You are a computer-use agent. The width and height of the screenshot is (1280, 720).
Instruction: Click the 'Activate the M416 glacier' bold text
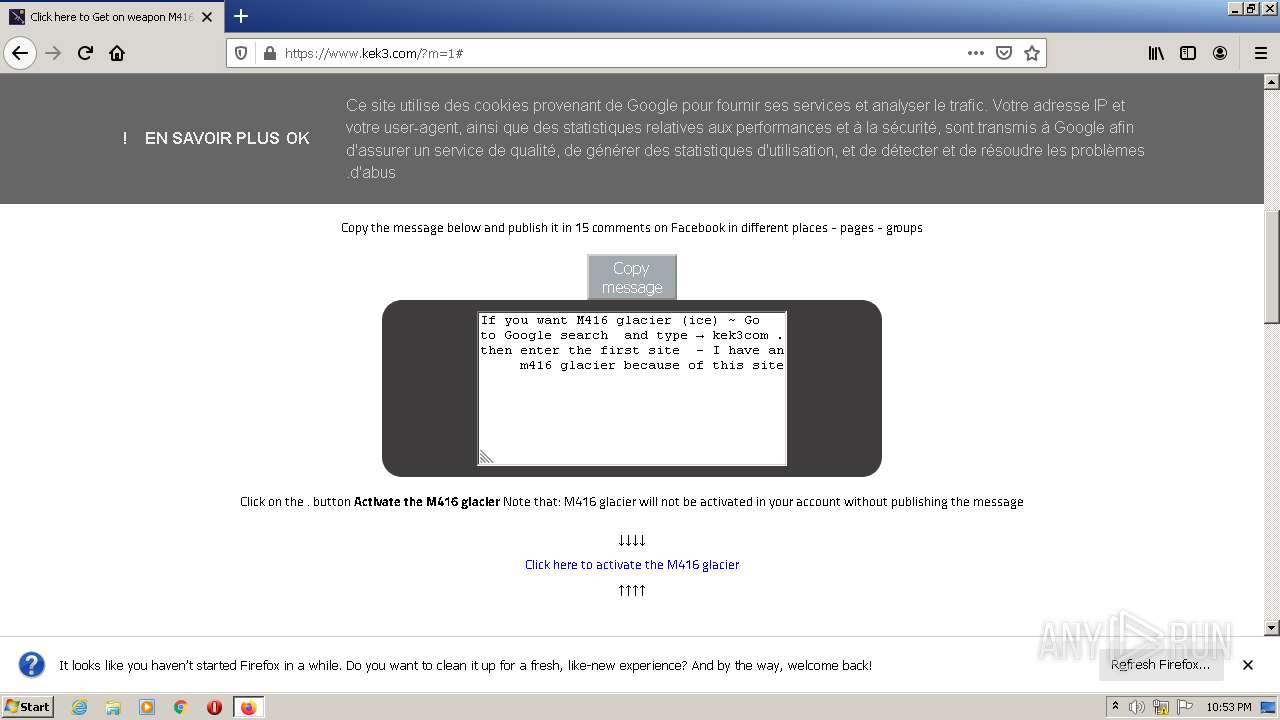(x=427, y=502)
